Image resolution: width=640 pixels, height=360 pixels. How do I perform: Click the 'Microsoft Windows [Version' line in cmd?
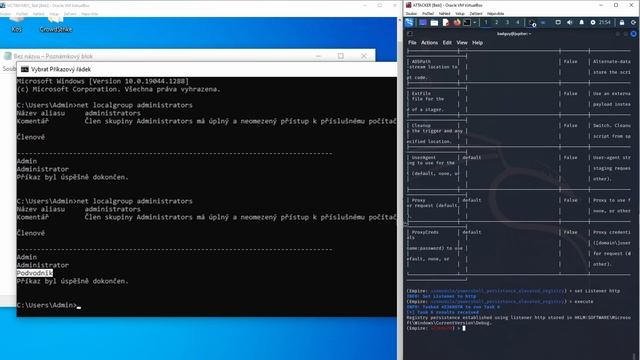pos(103,81)
